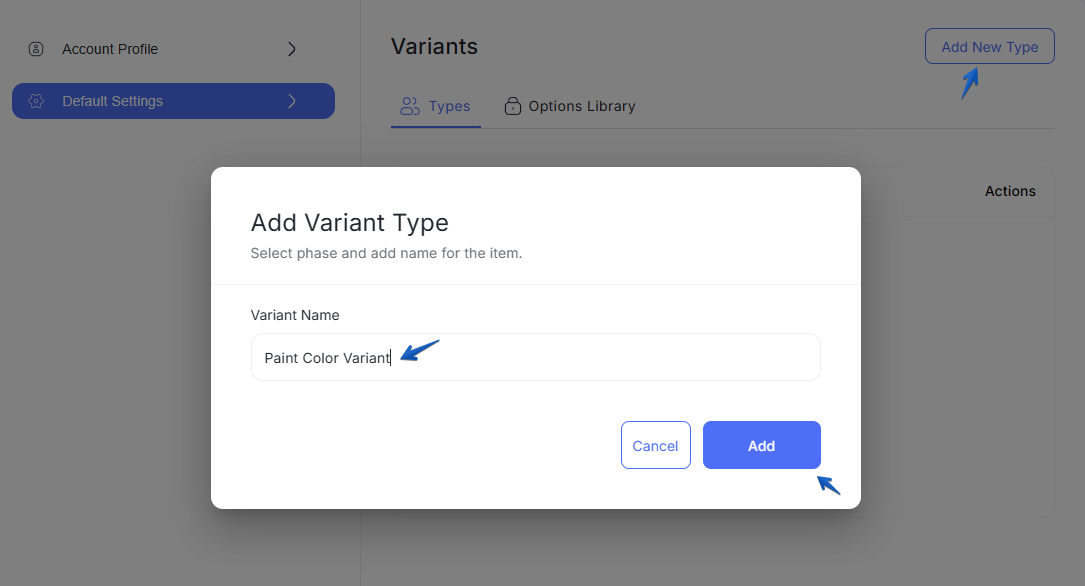Cancel the Add Variant Type dialog

tap(655, 445)
